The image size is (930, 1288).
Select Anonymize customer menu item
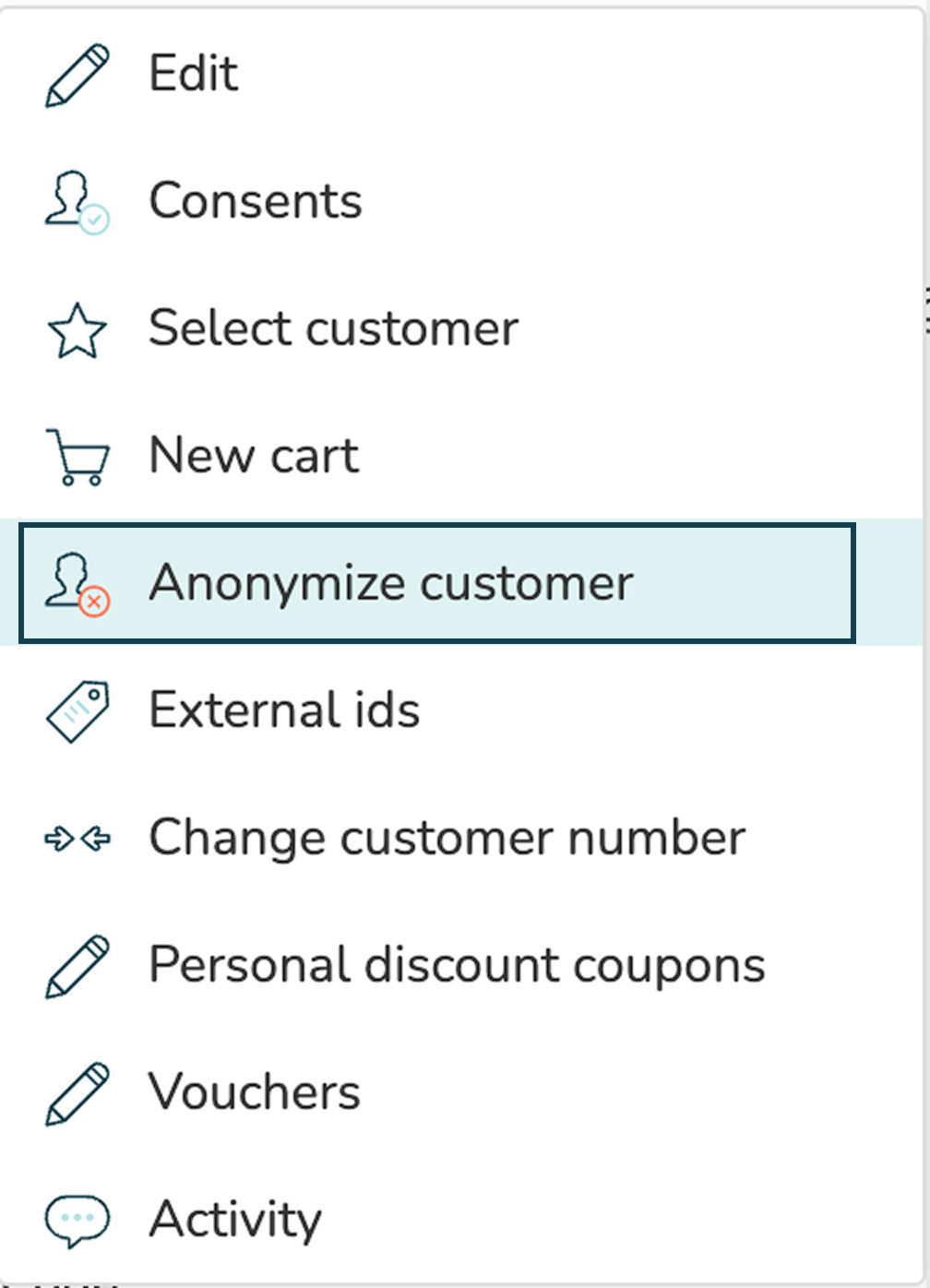(x=437, y=583)
